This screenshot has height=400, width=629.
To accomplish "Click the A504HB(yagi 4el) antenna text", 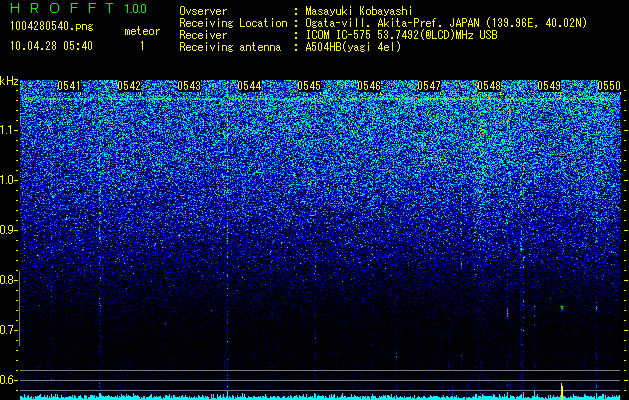I will tap(353, 47).
